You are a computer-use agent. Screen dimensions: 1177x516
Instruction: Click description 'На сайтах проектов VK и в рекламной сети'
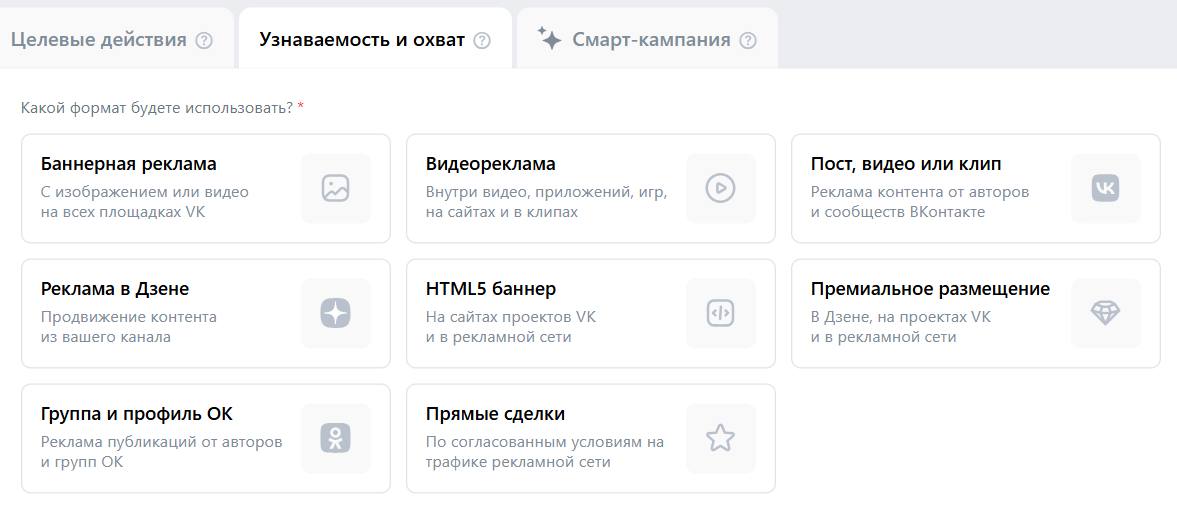(510, 327)
